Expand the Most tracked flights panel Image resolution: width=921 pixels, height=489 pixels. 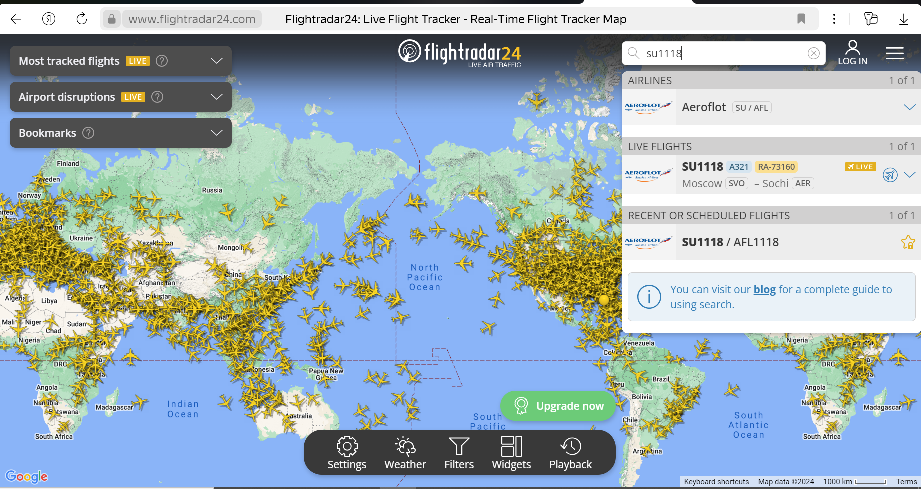click(217, 61)
